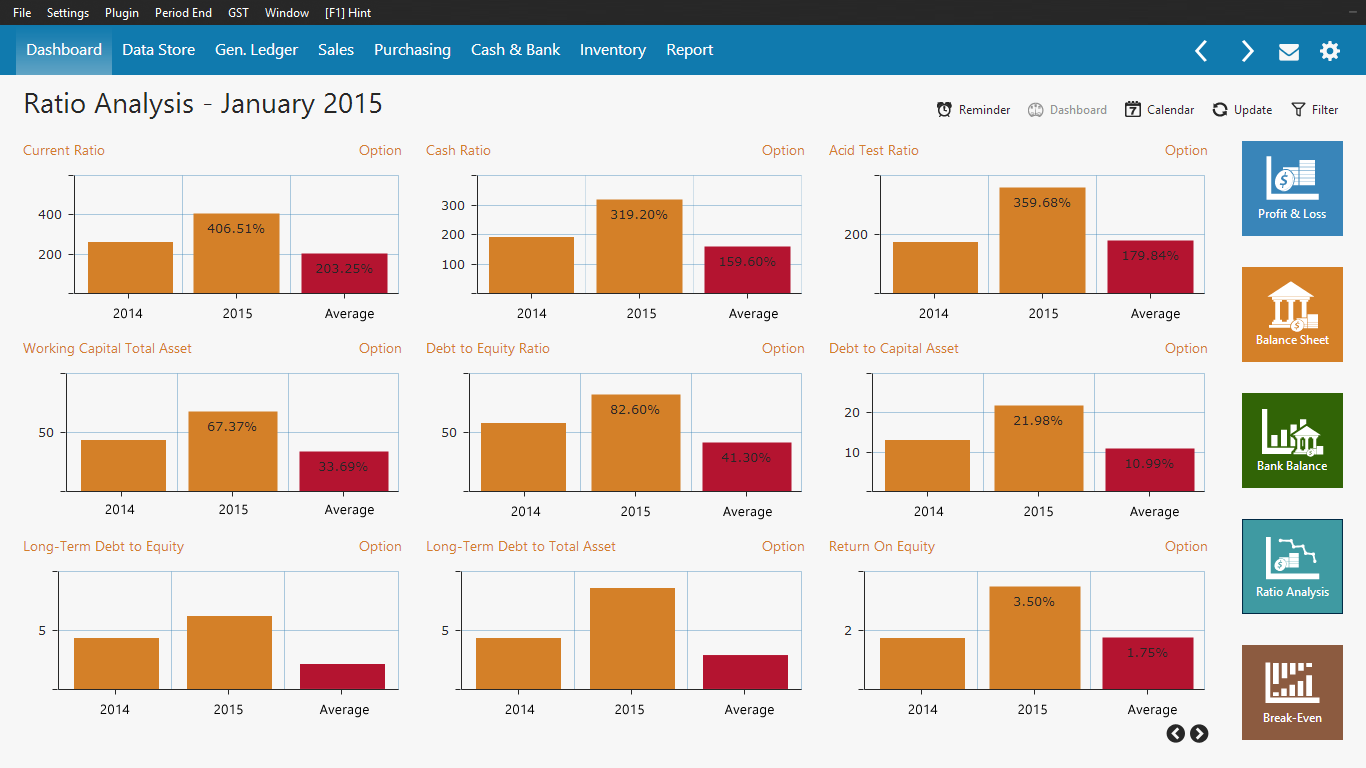Open the Break-Even tile

1292,692
